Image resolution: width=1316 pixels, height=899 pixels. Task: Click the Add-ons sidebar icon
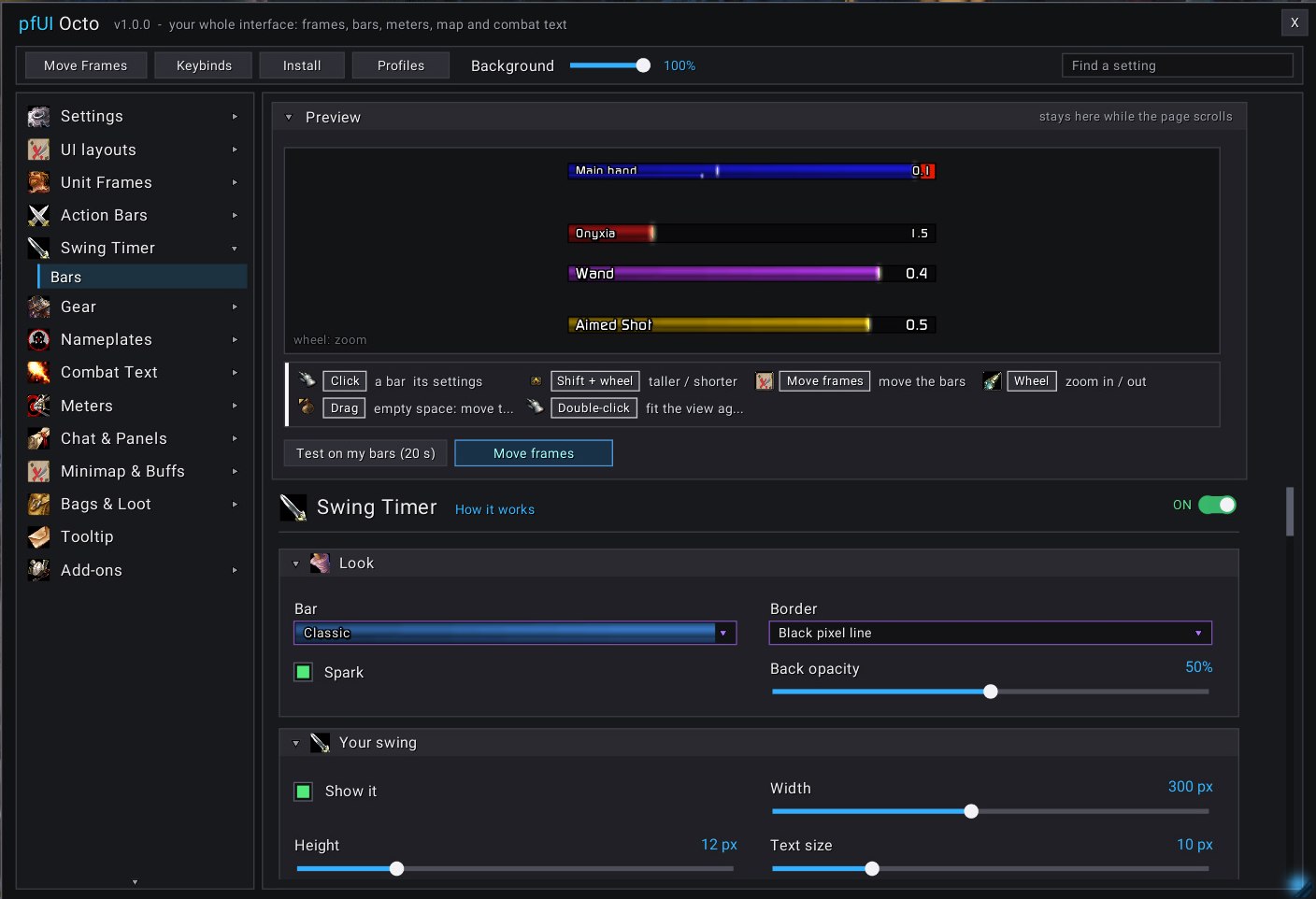pos(38,570)
